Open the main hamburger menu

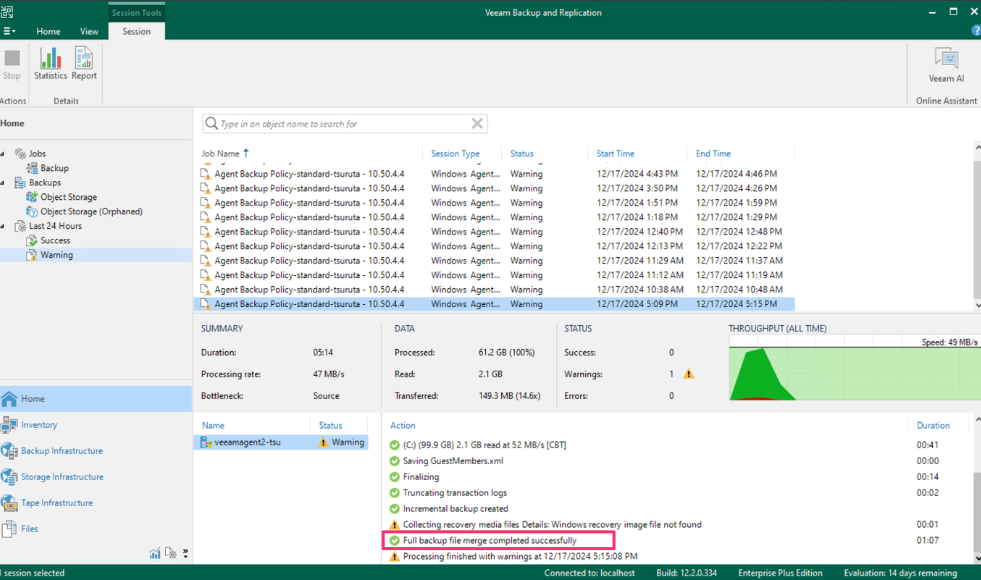(9, 31)
